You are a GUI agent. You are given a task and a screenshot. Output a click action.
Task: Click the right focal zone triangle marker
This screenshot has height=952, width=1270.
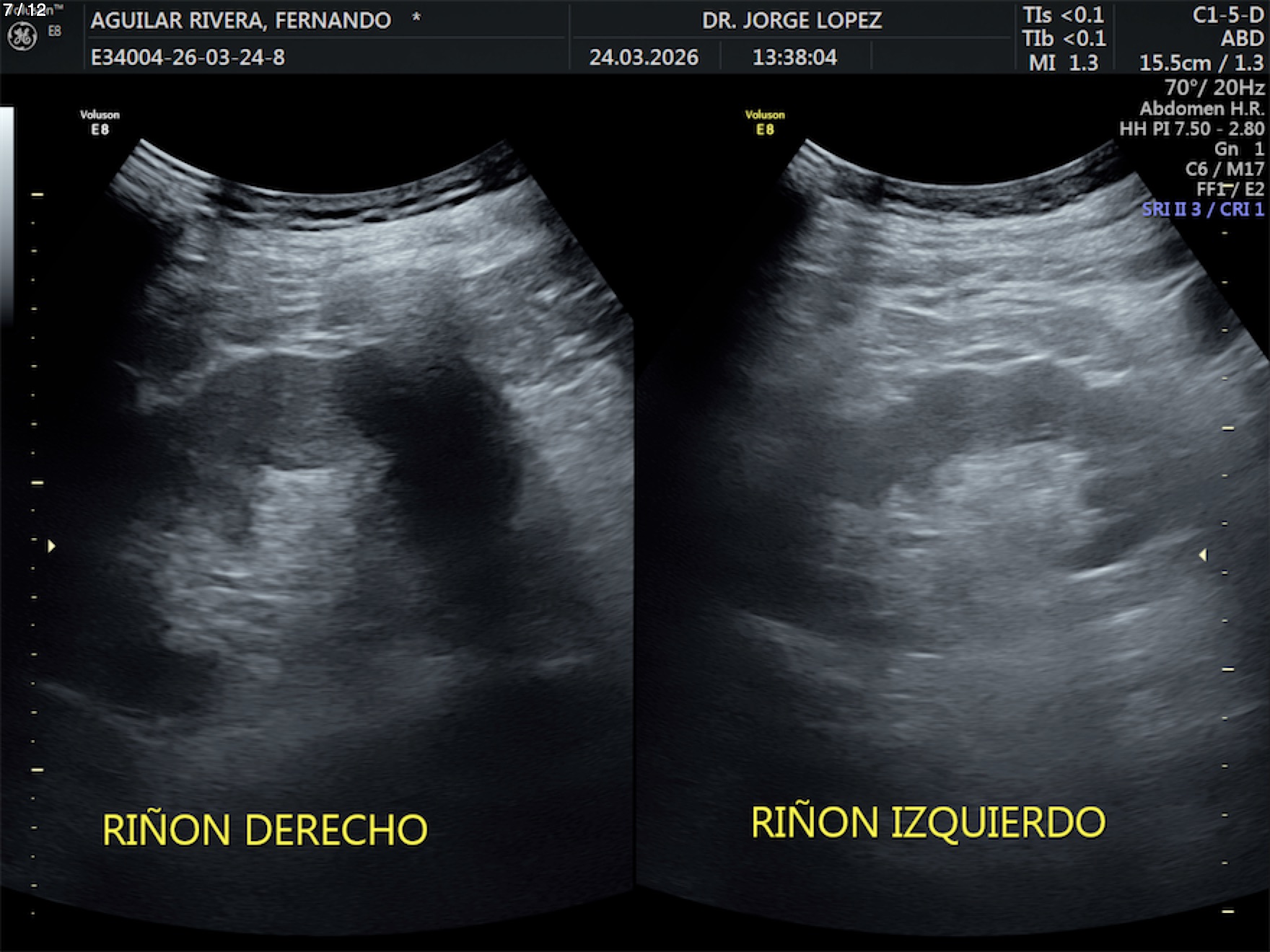[1202, 555]
